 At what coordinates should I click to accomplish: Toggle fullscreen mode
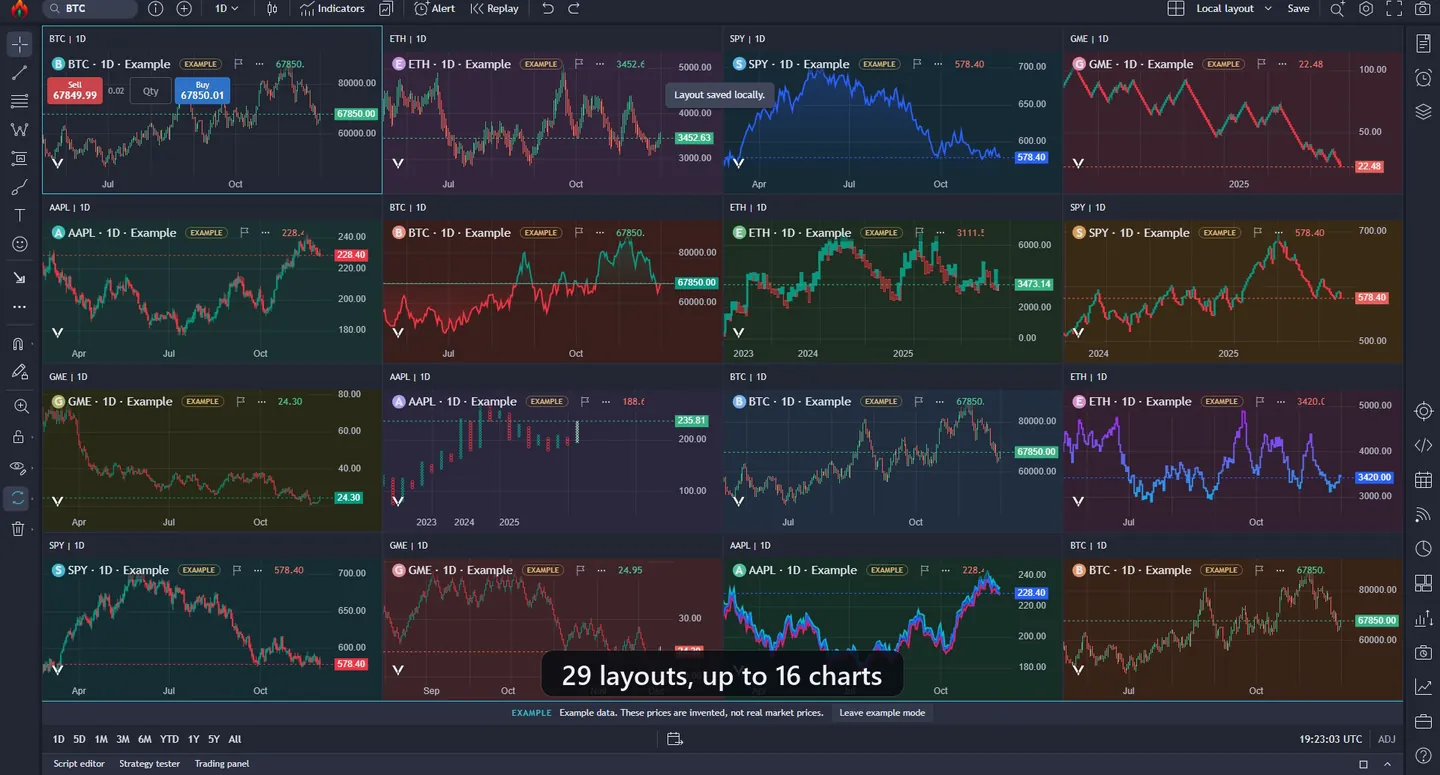1394,9
